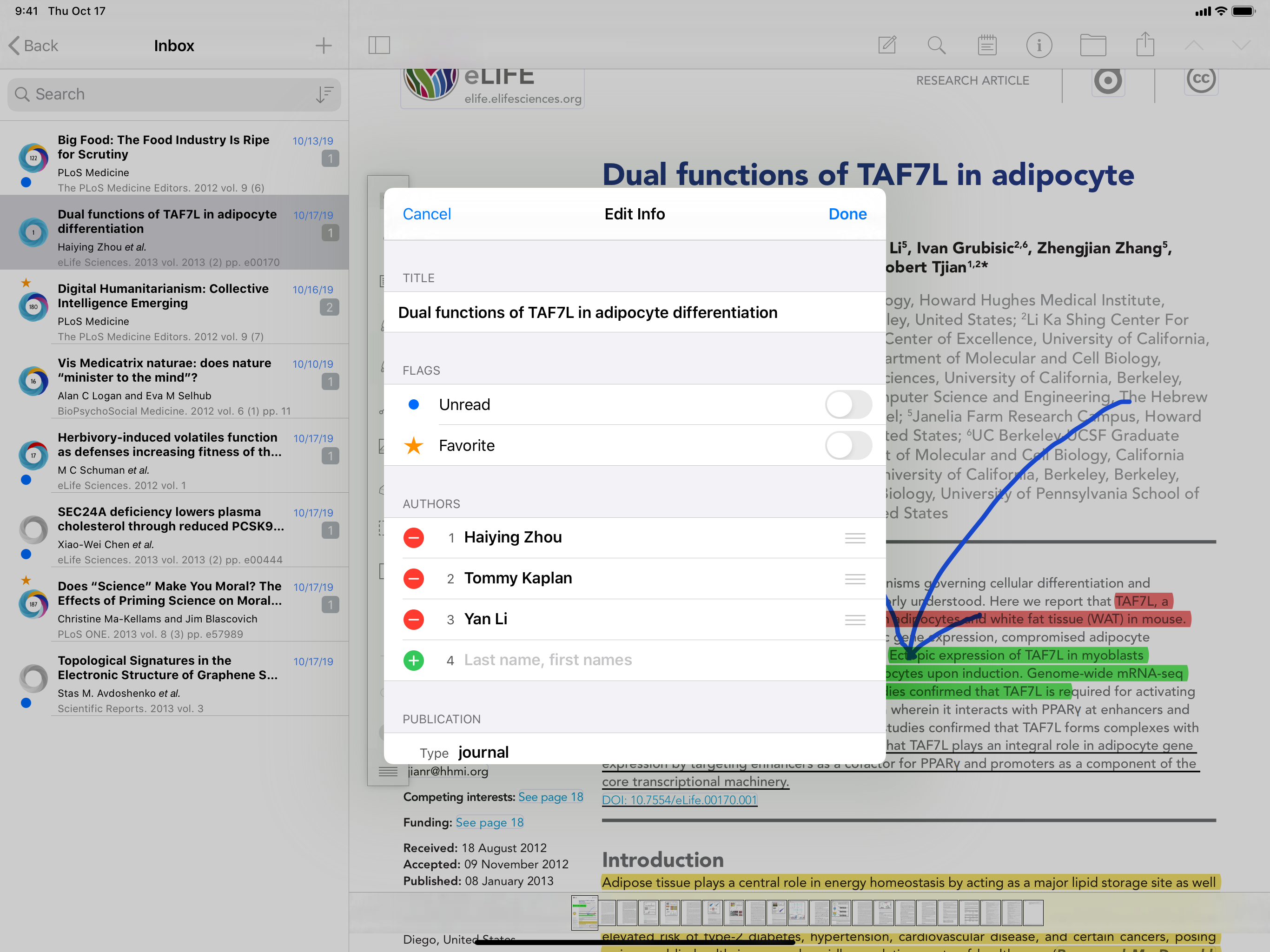Grab reorder handle for Tommy Kaplan

855,579
